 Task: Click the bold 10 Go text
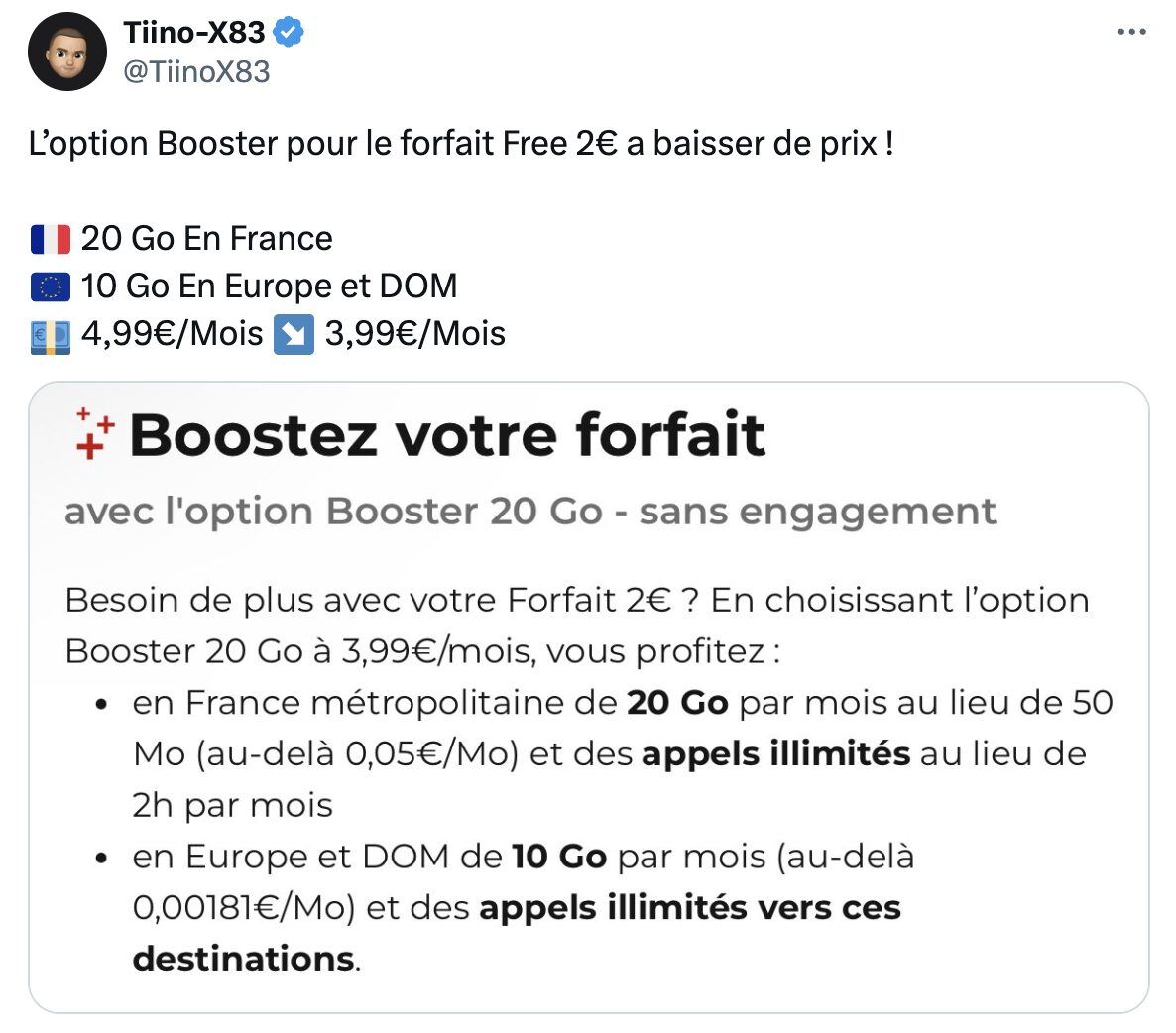pyautogui.click(x=559, y=857)
